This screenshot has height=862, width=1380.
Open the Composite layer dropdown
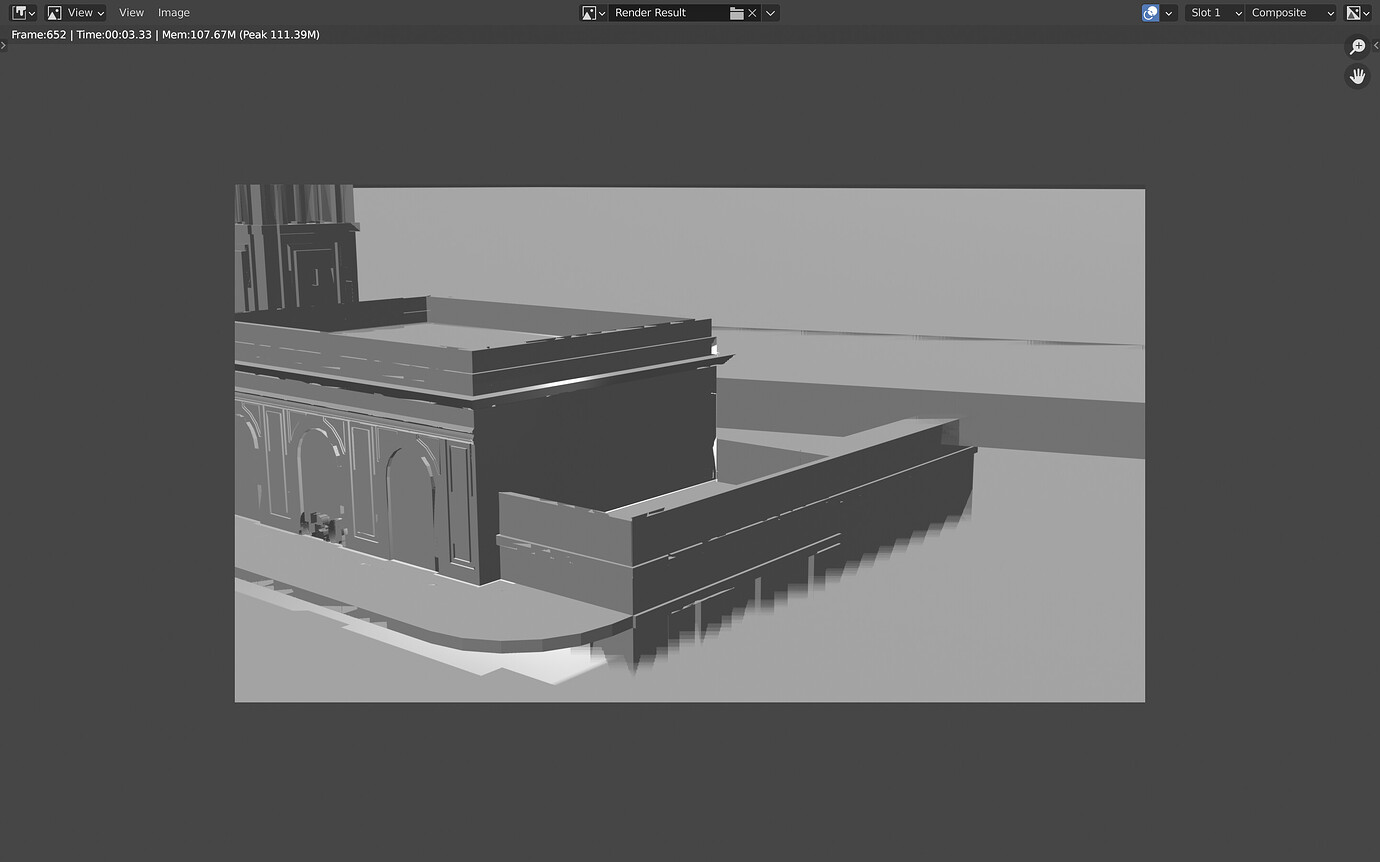pyautogui.click(x=1291, y=13)
